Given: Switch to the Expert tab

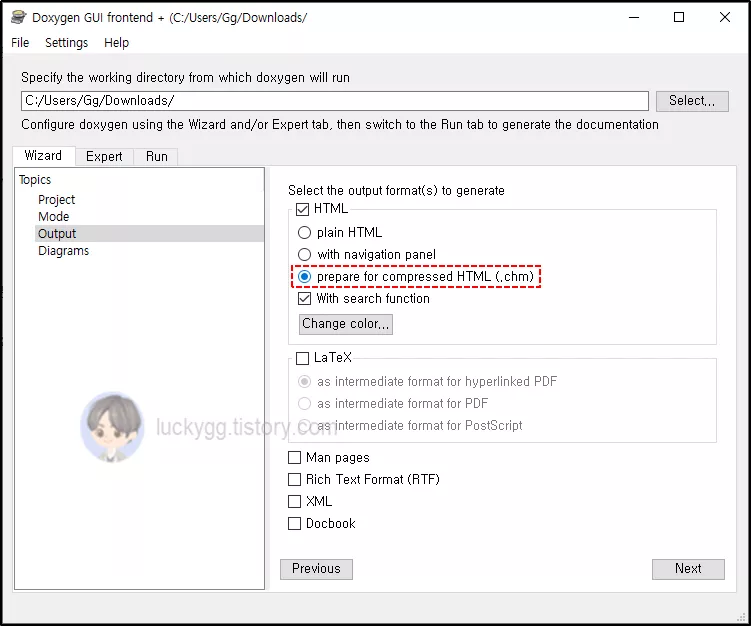Looking at the screenshot, I should tap(104, 157).
